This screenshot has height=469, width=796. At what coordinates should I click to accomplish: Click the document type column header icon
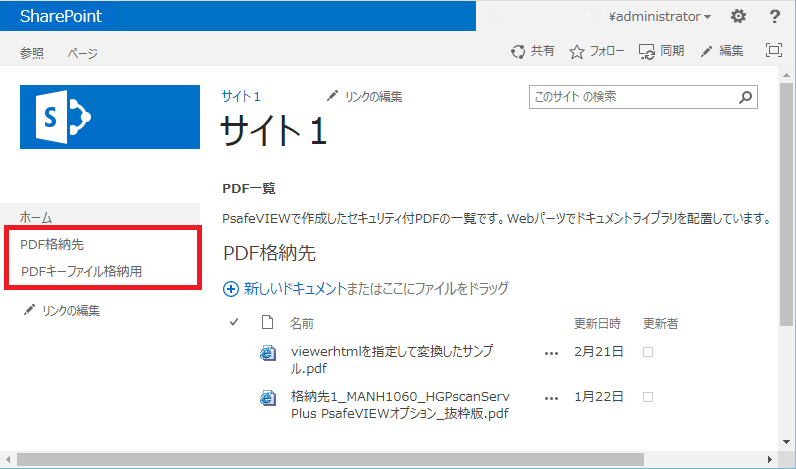pyautogui.click(x=268, y=322)
